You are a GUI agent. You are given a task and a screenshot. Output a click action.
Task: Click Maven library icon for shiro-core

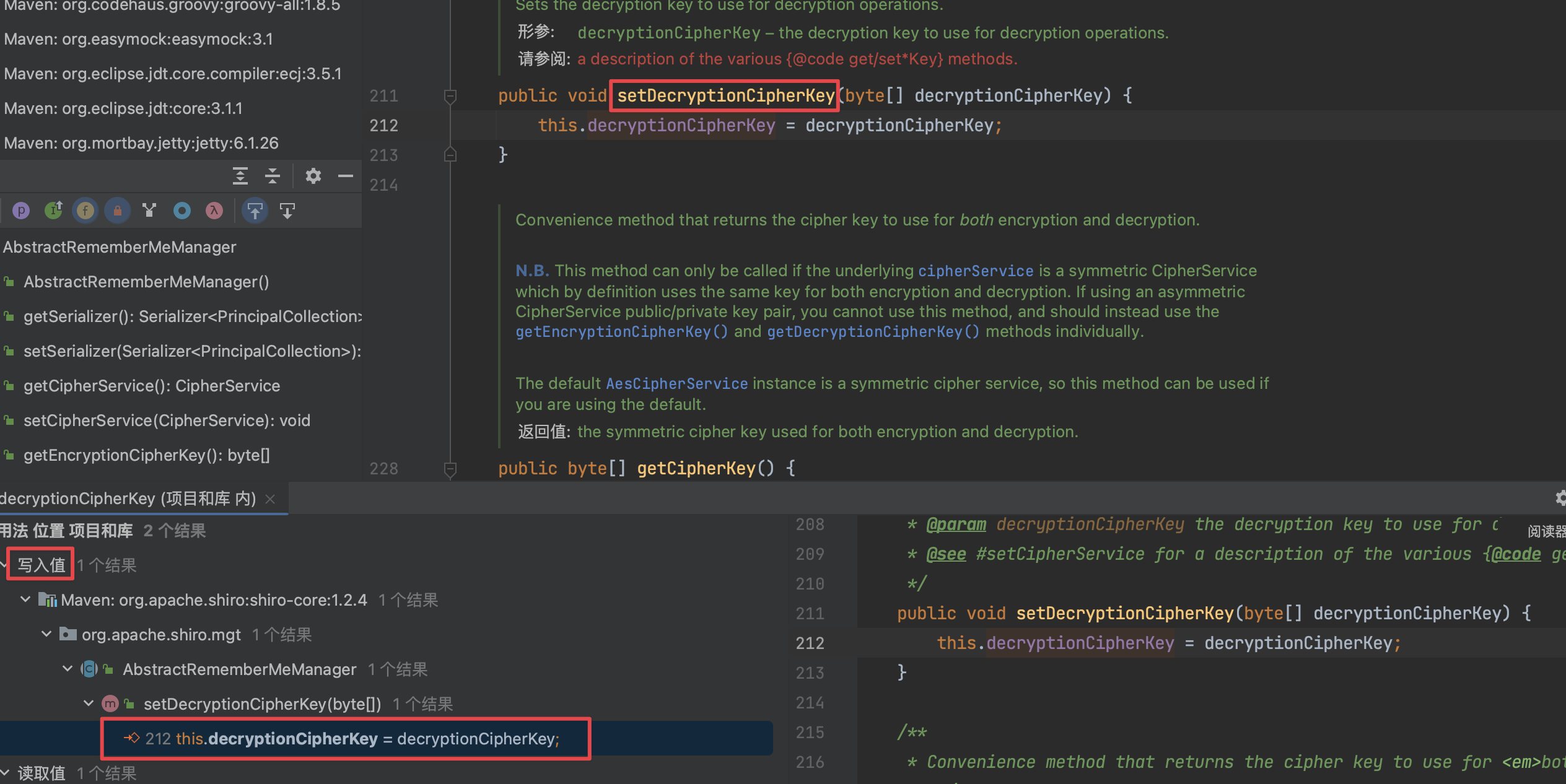(48, 599)
